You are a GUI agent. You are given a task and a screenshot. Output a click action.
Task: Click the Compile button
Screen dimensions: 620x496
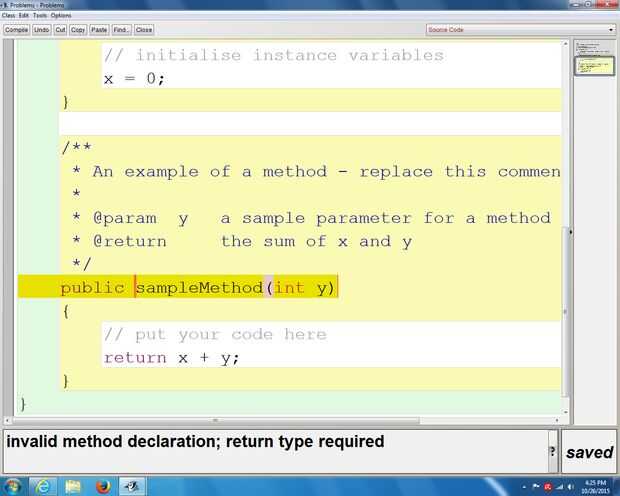(x=17, y=30)
